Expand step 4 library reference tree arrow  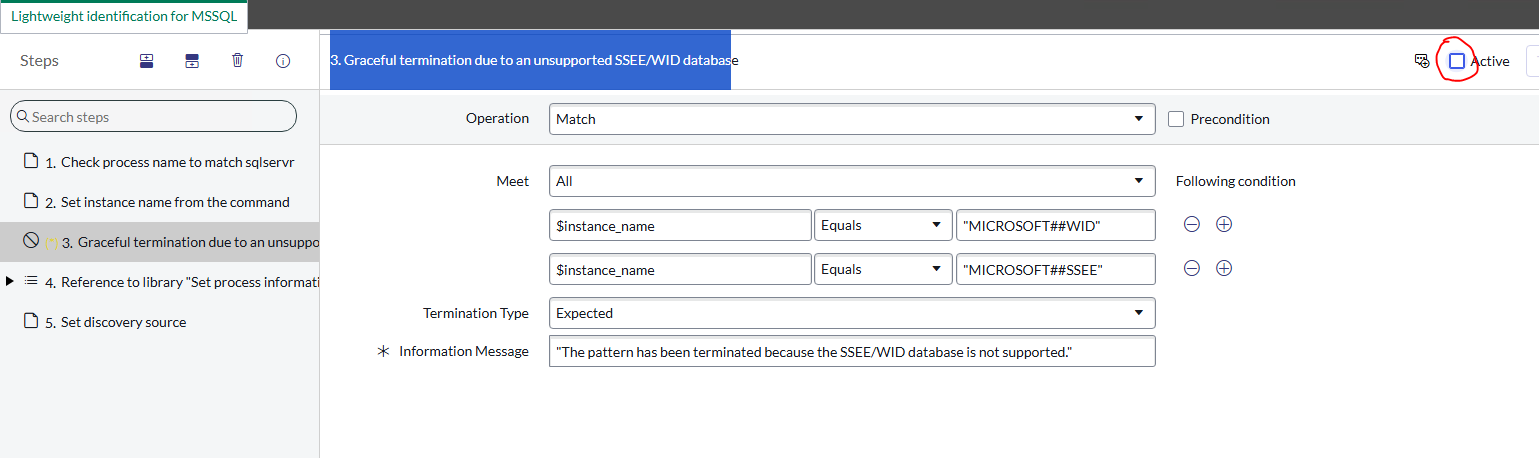click(x=10, y=281)
